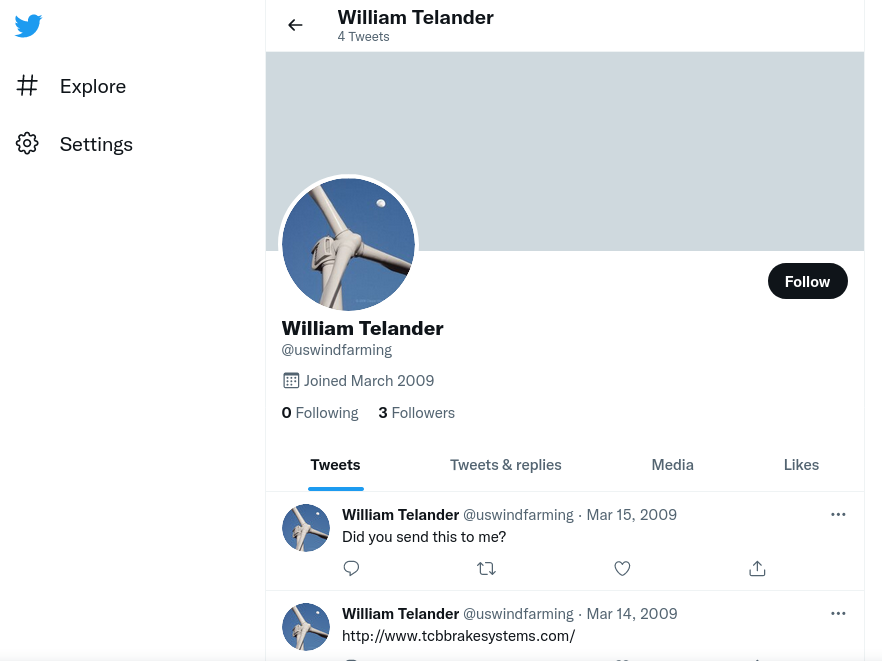
Task: Open the 0 Following list
Action: tap(320, 413)
